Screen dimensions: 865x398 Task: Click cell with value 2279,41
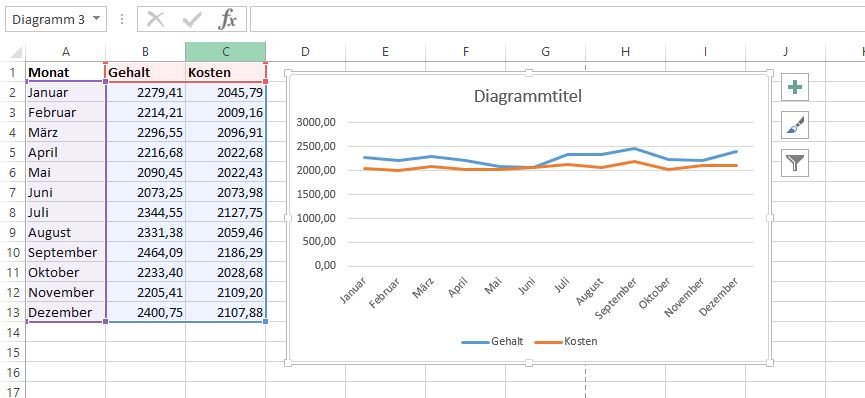click(145, 92)
